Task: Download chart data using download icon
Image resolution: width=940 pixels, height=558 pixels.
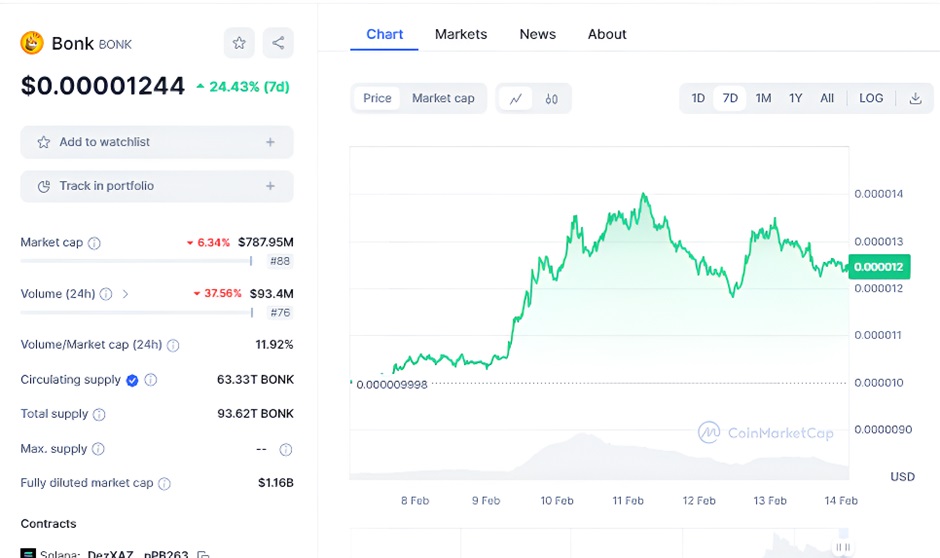Action: [915, 98]
